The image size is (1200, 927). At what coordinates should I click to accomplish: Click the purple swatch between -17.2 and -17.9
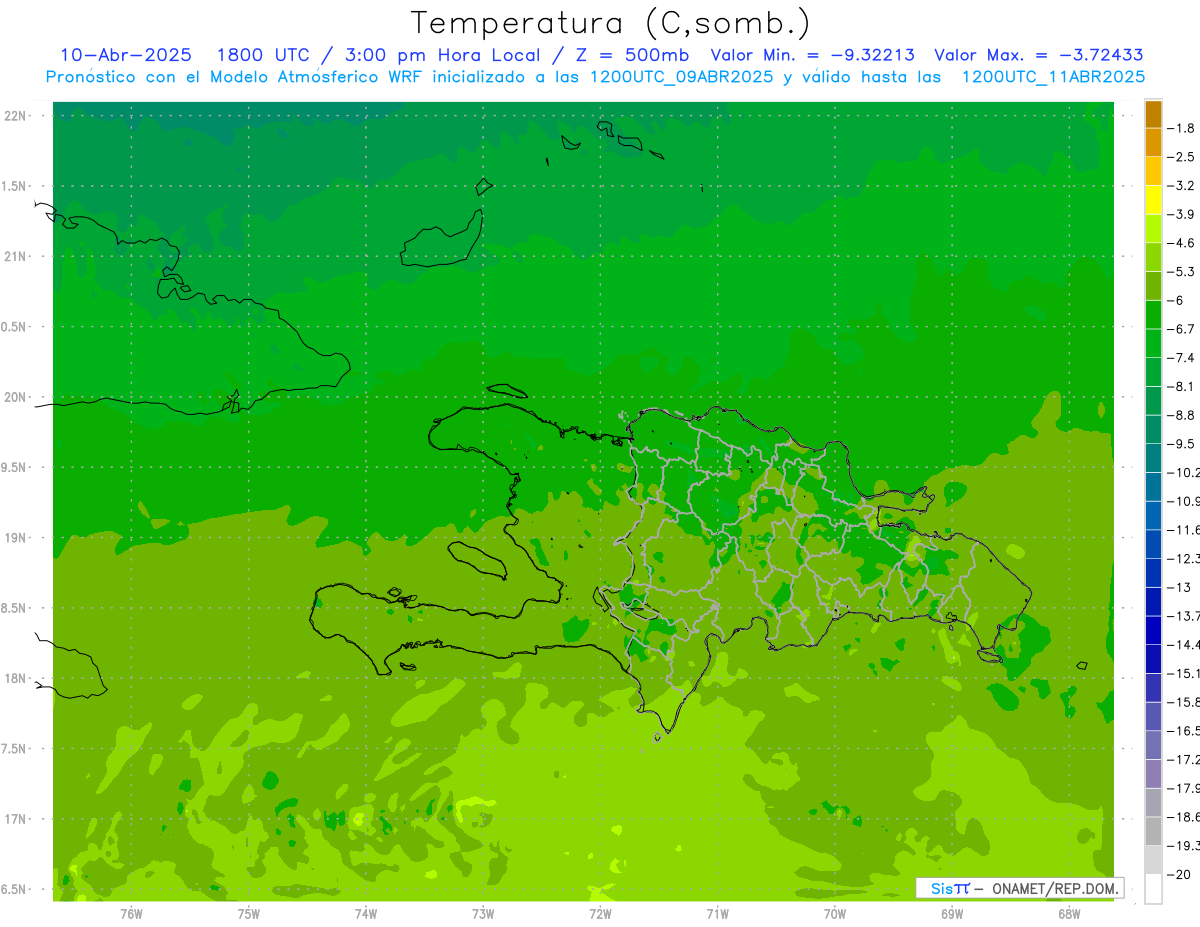click(x=1153, y=774)
